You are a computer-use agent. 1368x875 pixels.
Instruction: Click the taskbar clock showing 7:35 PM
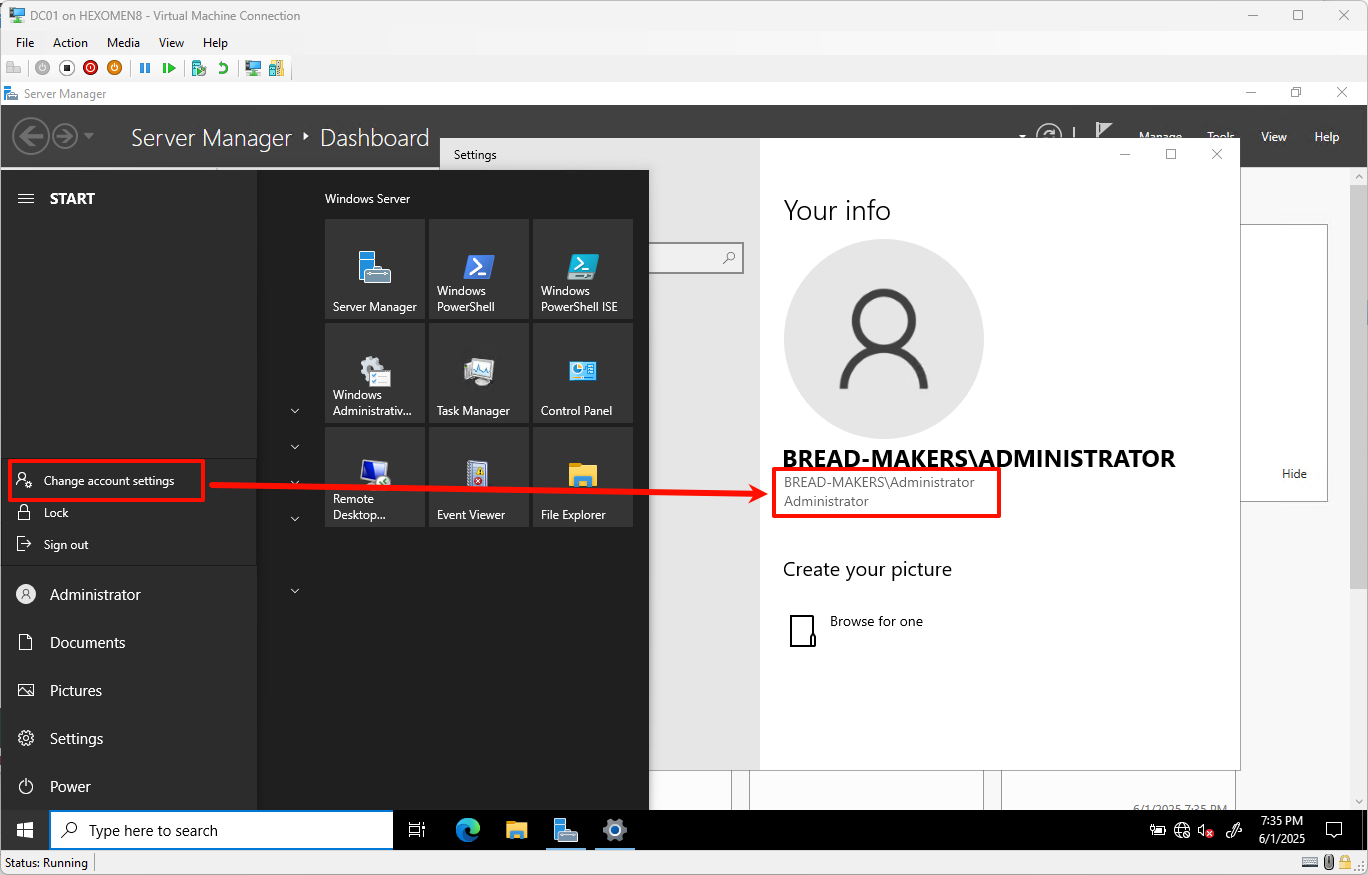tap(1281, 830)
